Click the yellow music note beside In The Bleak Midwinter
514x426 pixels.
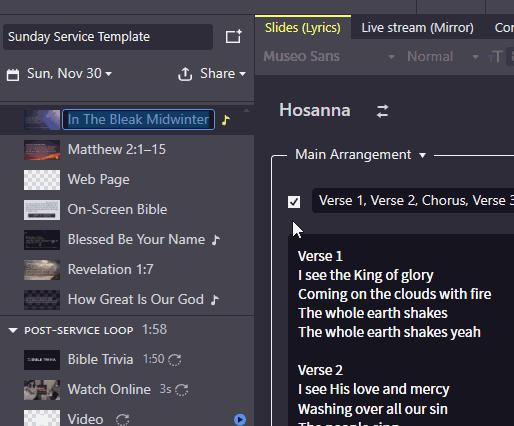(226, 120)
